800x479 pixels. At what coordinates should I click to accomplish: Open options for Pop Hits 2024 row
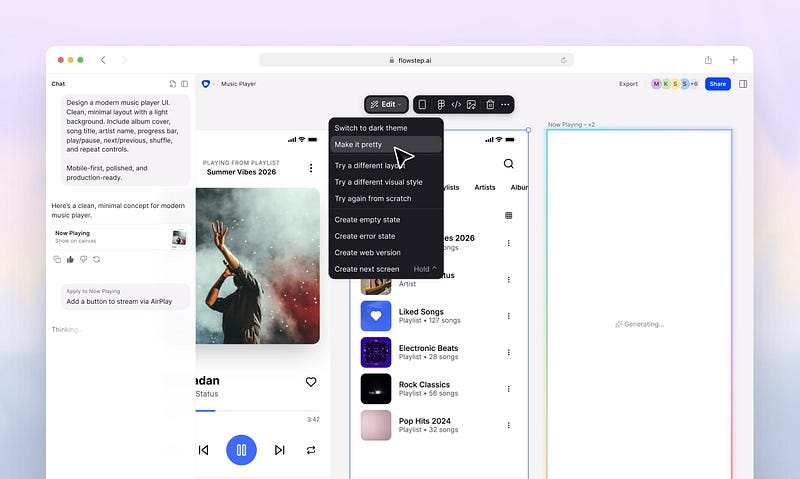509,425
